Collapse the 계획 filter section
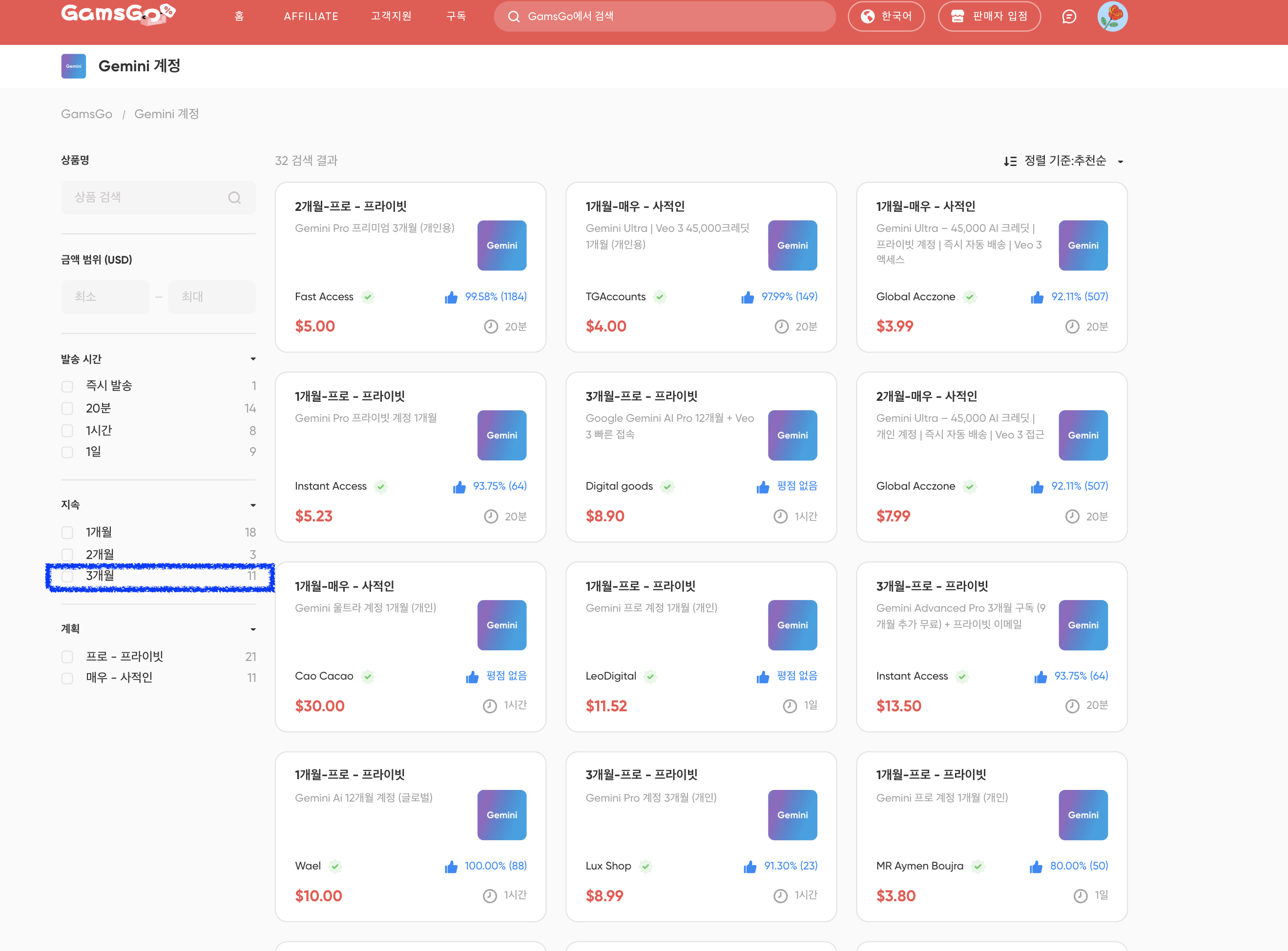 pos(253,629)
